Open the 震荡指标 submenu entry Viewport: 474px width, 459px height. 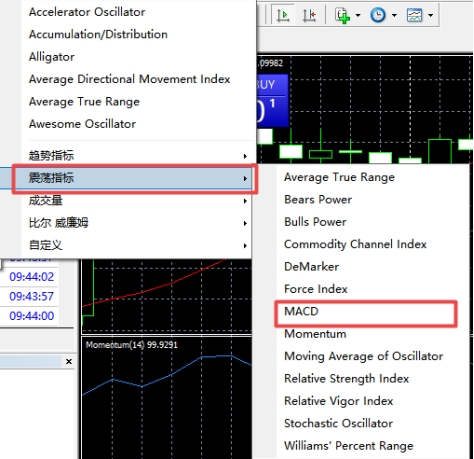(x=136, y=178)
